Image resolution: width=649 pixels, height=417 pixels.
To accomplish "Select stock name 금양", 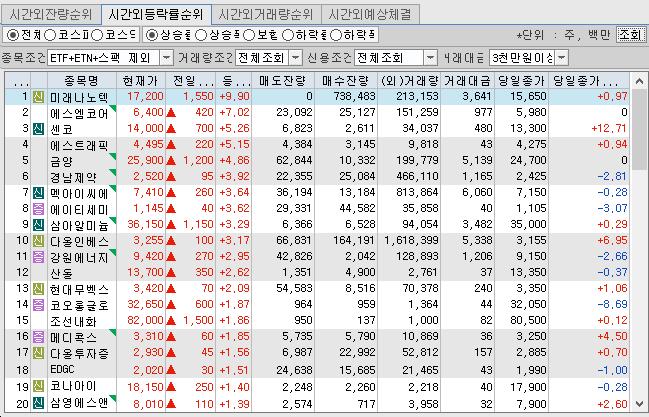I will 61,161.
